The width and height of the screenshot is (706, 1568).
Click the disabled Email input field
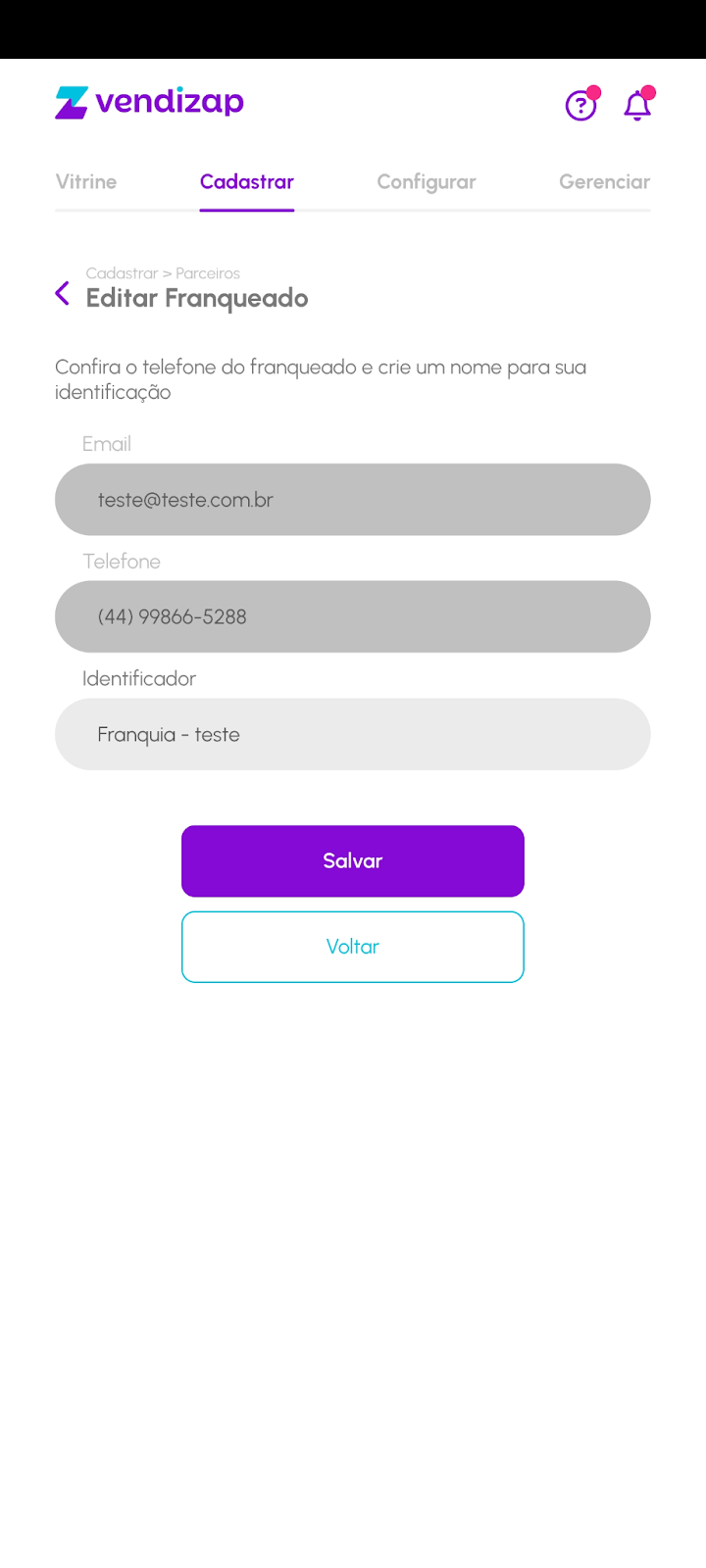[353, 500]
